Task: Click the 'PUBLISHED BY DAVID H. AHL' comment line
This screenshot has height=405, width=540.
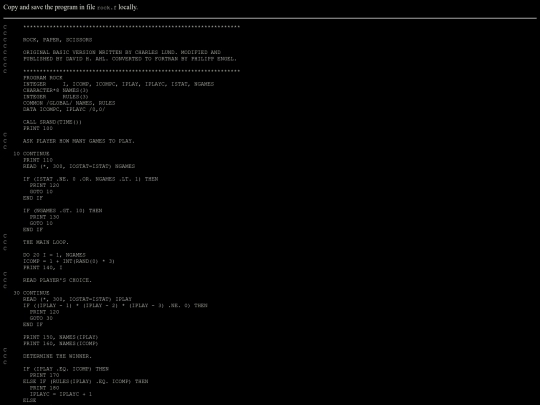Action: click(x=130, y=59)
